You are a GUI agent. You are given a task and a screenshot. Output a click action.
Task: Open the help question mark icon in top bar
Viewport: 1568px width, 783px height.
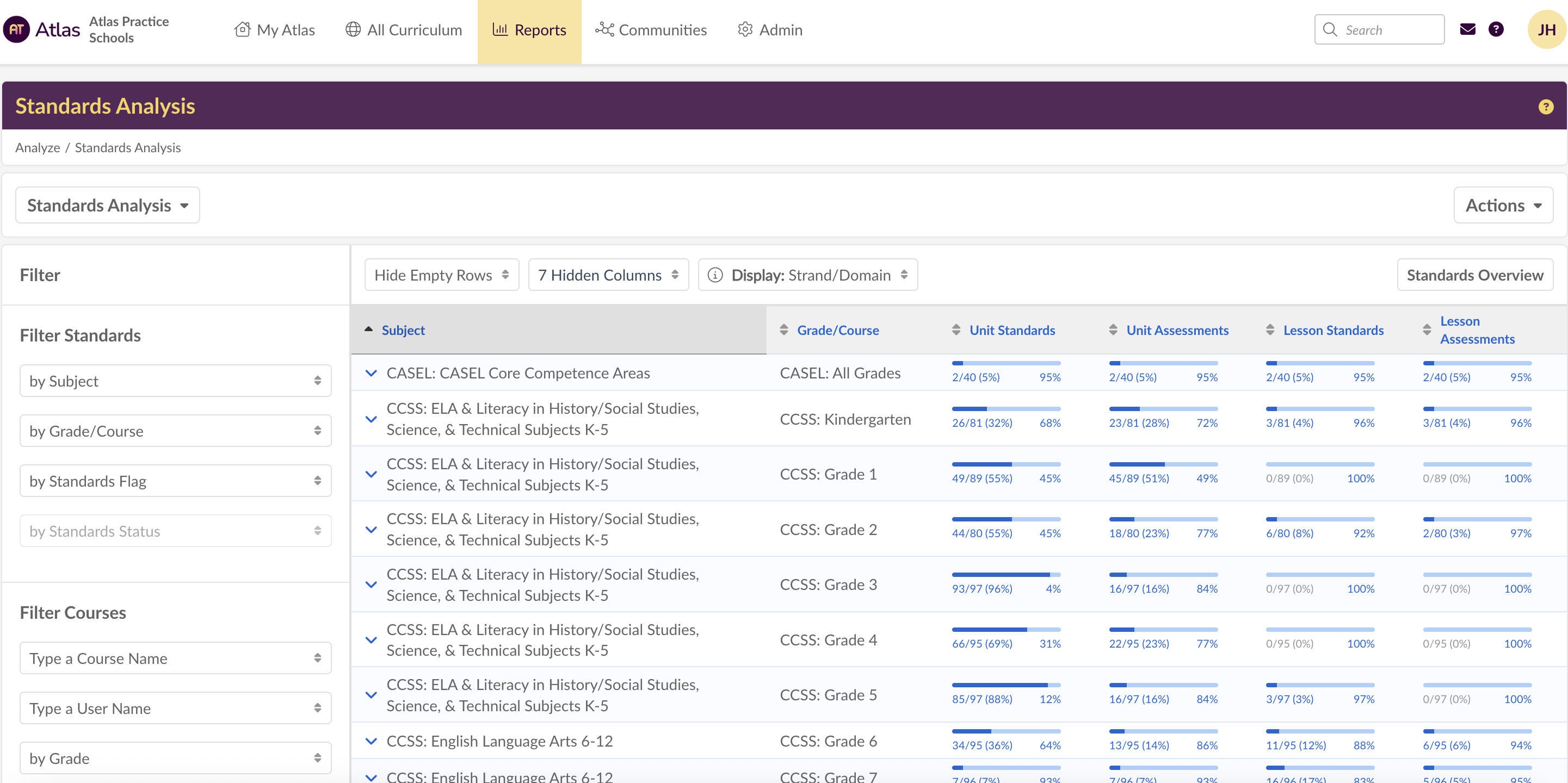pos(1496,29)
